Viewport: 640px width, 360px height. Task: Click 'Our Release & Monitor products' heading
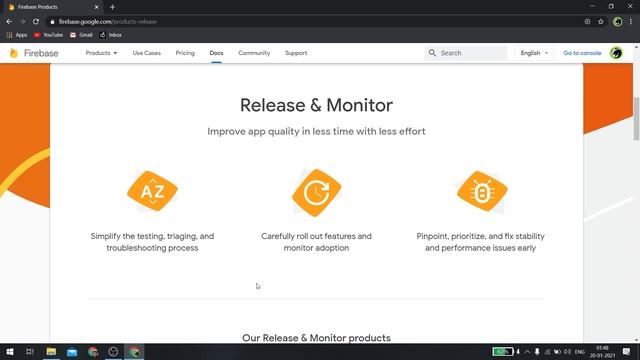pos(316,338)
